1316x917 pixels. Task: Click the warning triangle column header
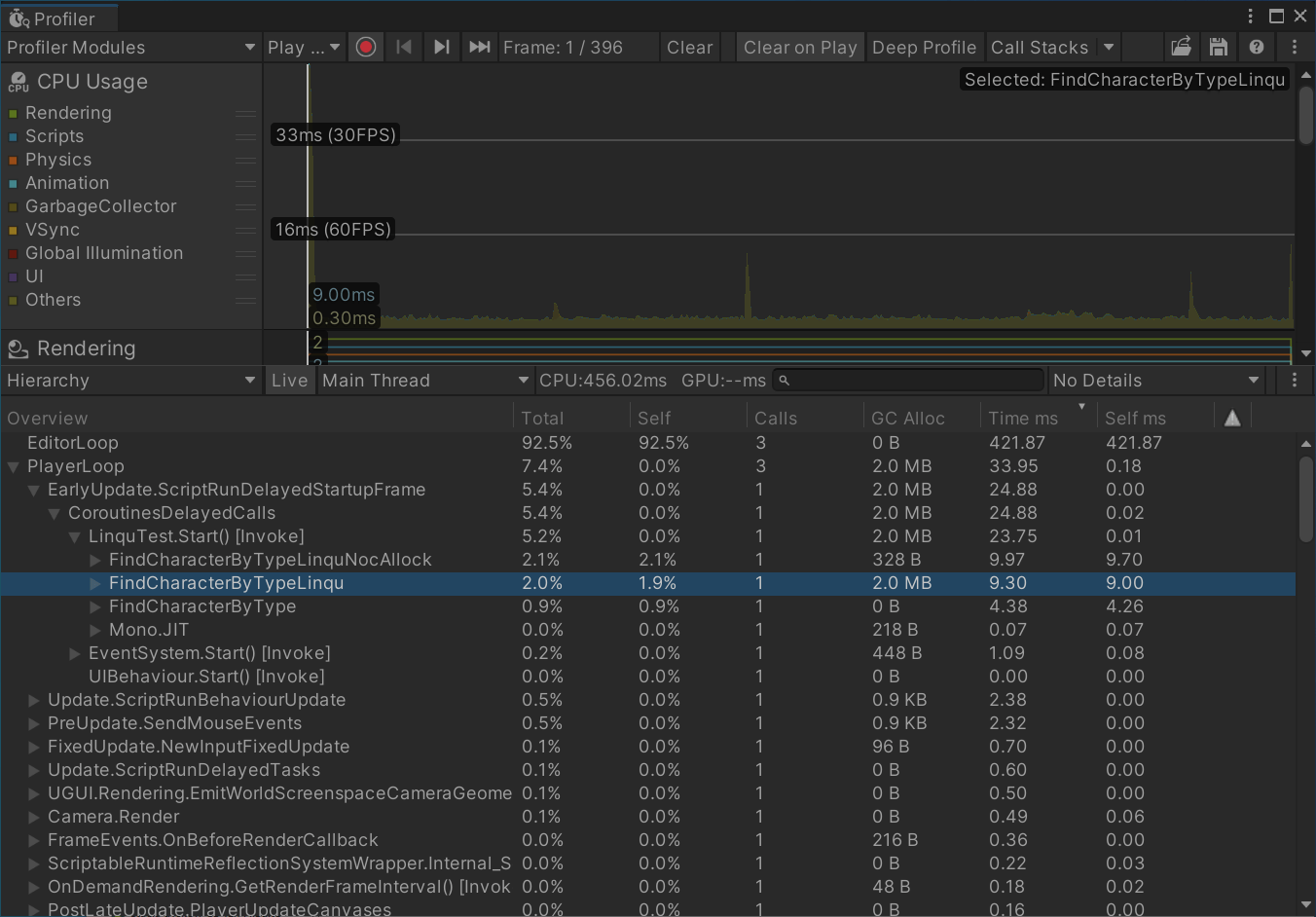(1232, 418)
